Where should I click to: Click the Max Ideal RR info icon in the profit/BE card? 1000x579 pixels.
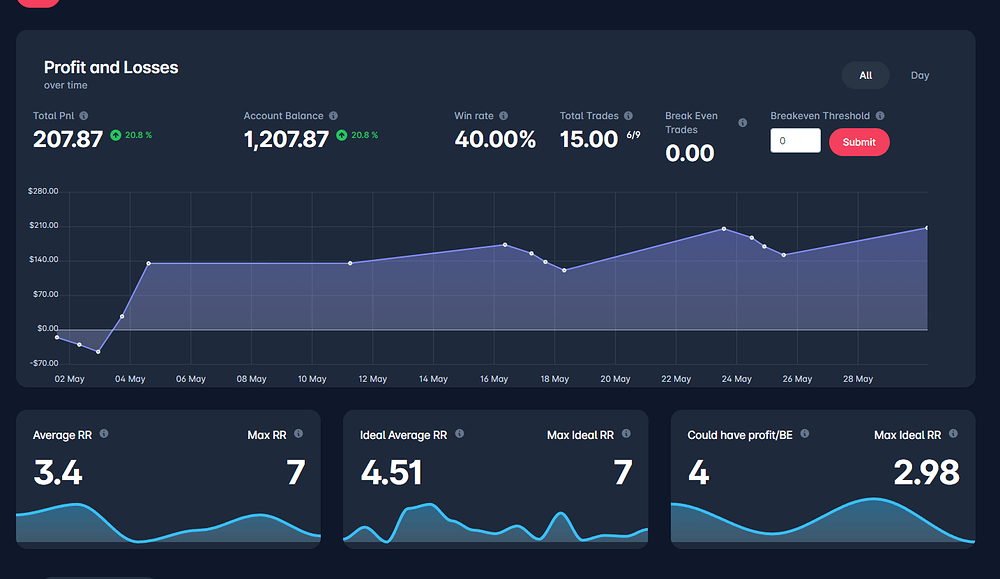(x=953, y=434)
